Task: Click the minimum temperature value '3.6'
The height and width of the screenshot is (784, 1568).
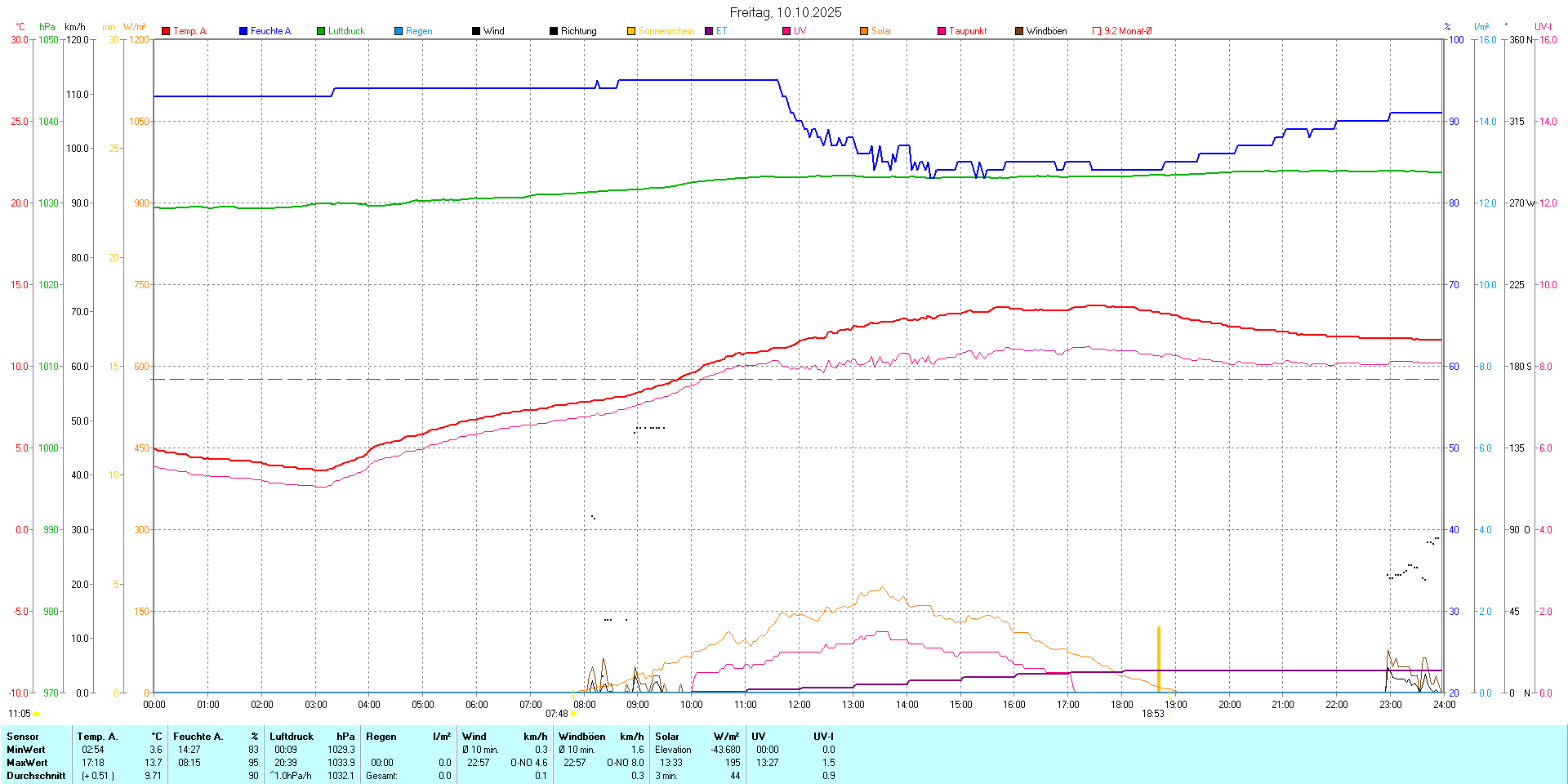Action: pos(156,750)
